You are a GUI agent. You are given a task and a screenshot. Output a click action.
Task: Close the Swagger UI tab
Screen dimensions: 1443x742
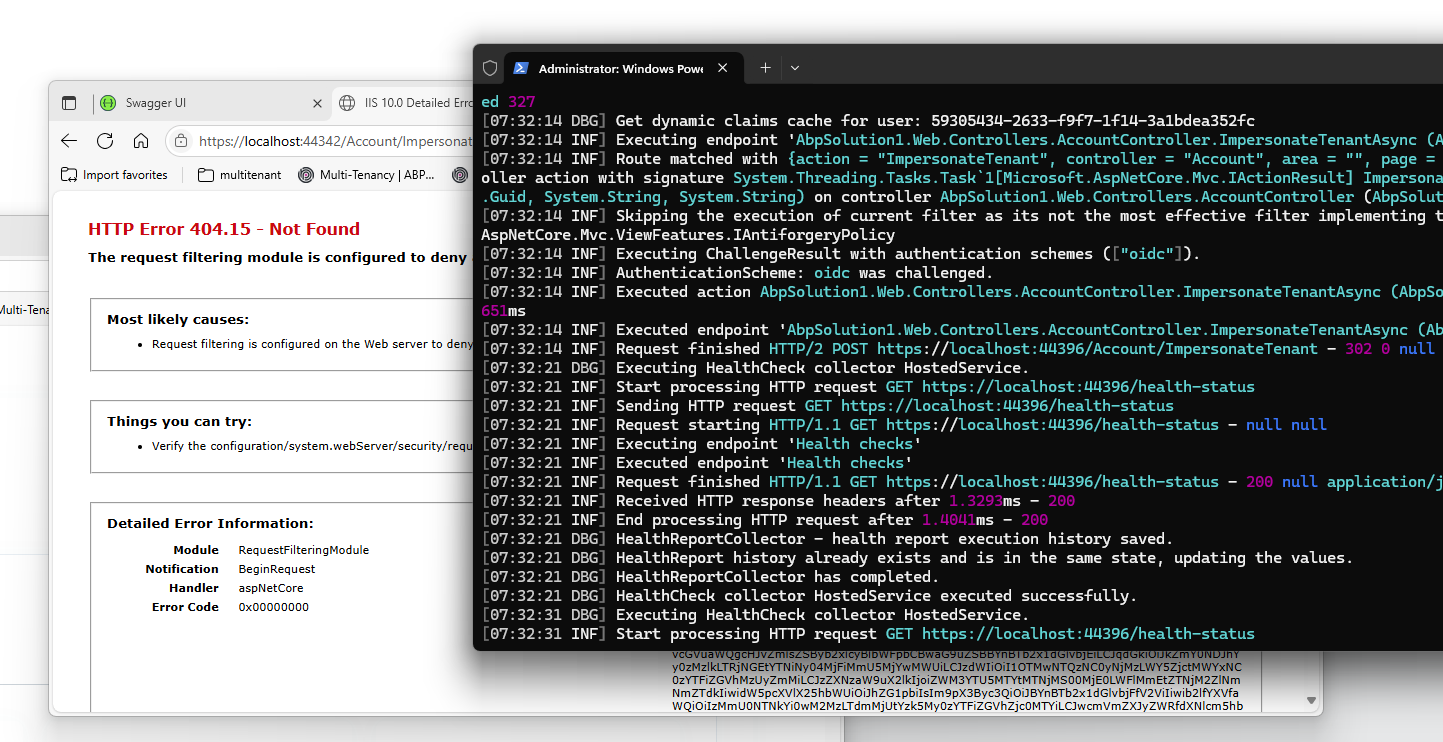tap(317, 103)
